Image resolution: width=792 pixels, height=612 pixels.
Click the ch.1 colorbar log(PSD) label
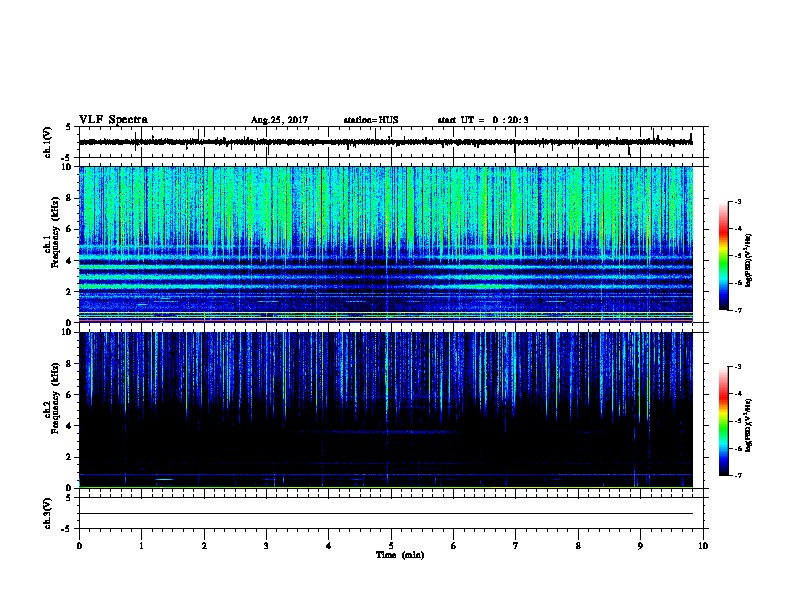click(x=748, y=260)
